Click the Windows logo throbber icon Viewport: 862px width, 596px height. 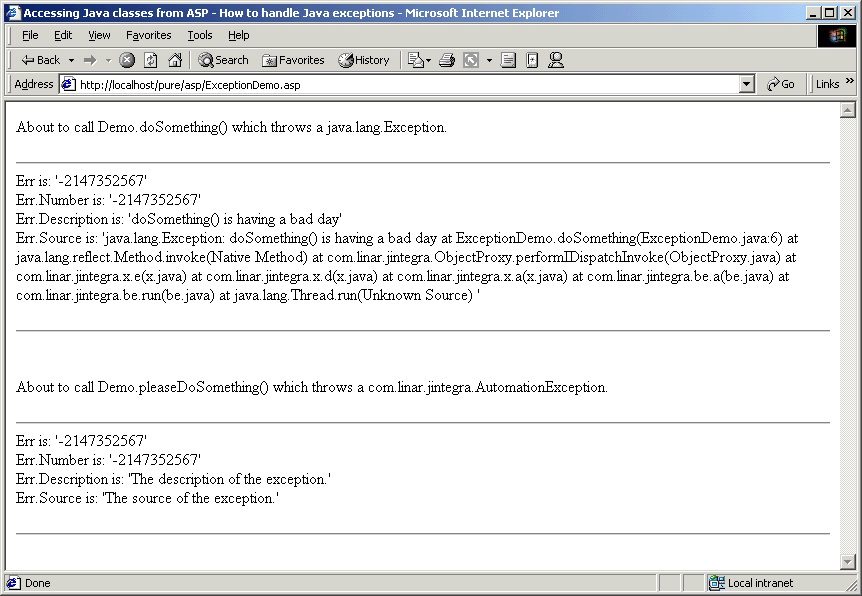point(837,36)
